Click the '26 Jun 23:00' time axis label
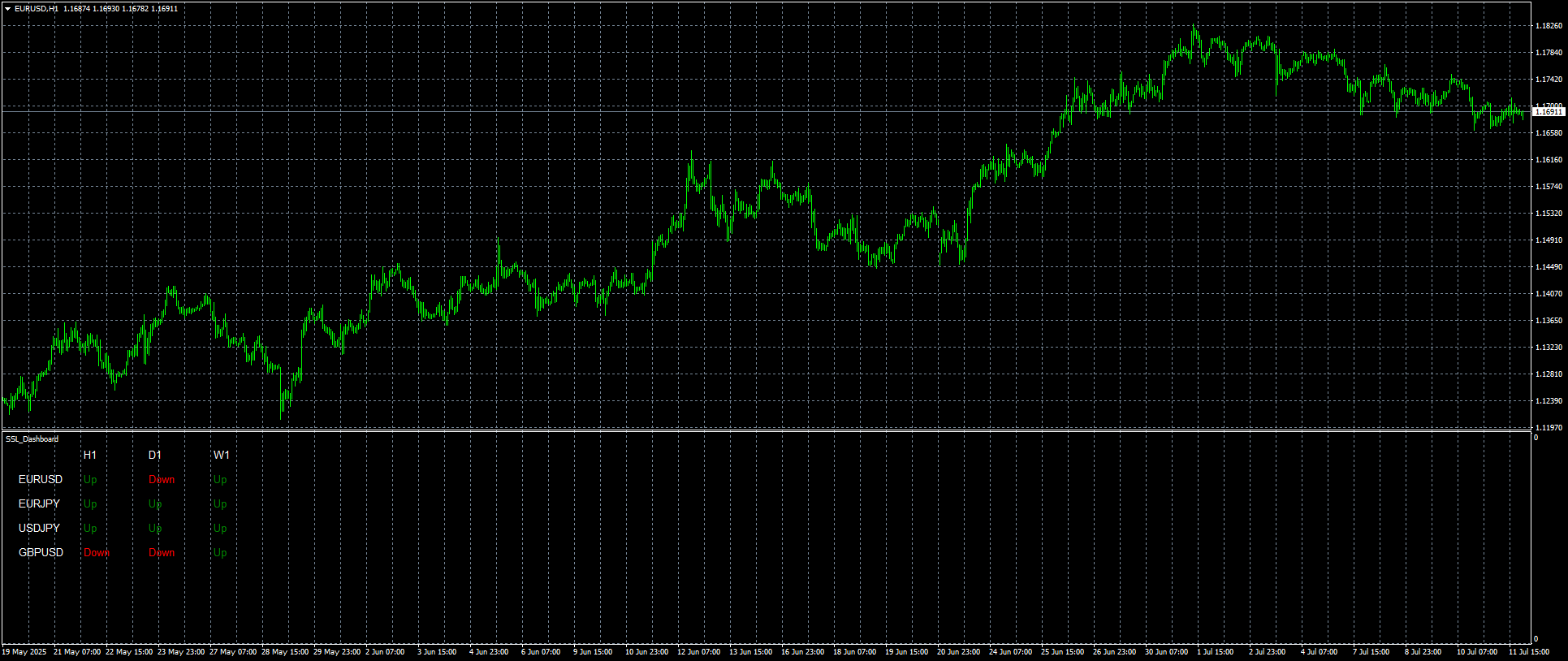This screenshot has height=661, width=1568. pyautogui.click(x=1114, y=652)
